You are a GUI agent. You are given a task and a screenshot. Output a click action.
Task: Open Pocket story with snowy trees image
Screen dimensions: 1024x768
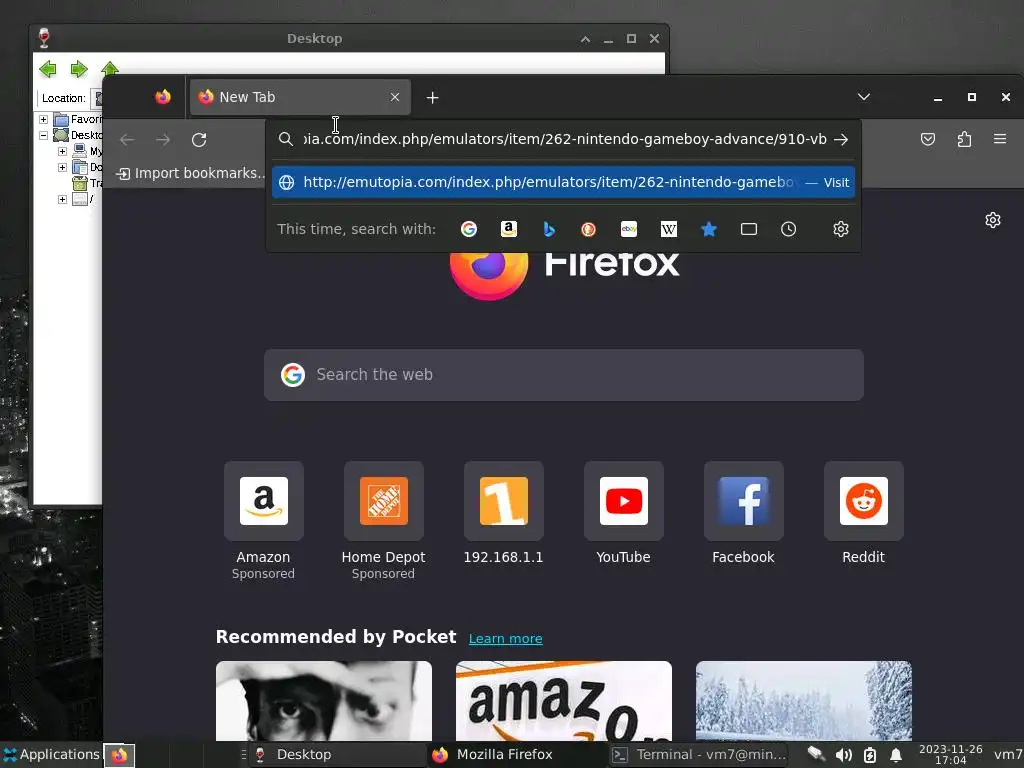[803, 701]
